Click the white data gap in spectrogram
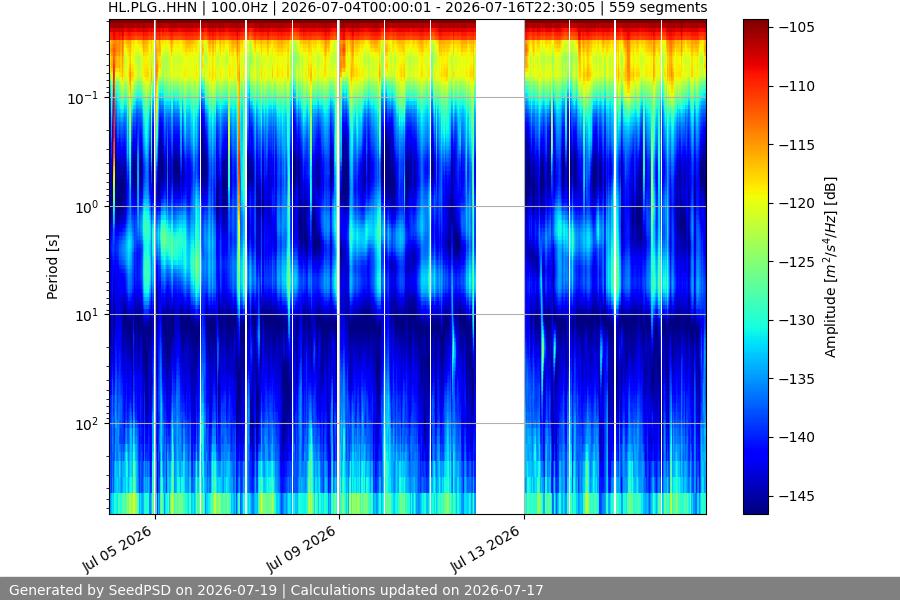This screenshot has width=900, height=600. [500, 266]
